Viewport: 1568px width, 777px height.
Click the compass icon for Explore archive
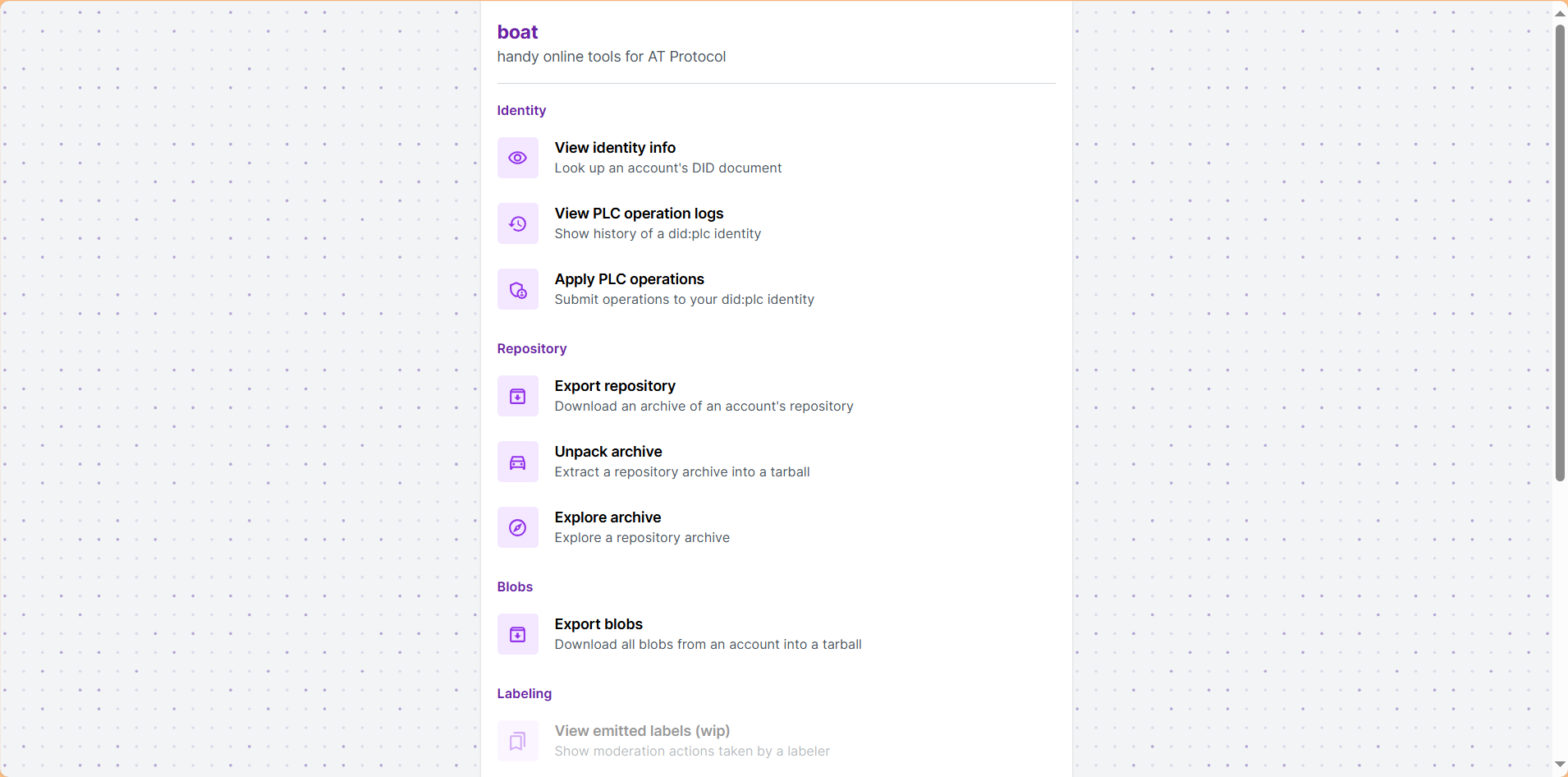pyautogui.click(x=517, y=527)
